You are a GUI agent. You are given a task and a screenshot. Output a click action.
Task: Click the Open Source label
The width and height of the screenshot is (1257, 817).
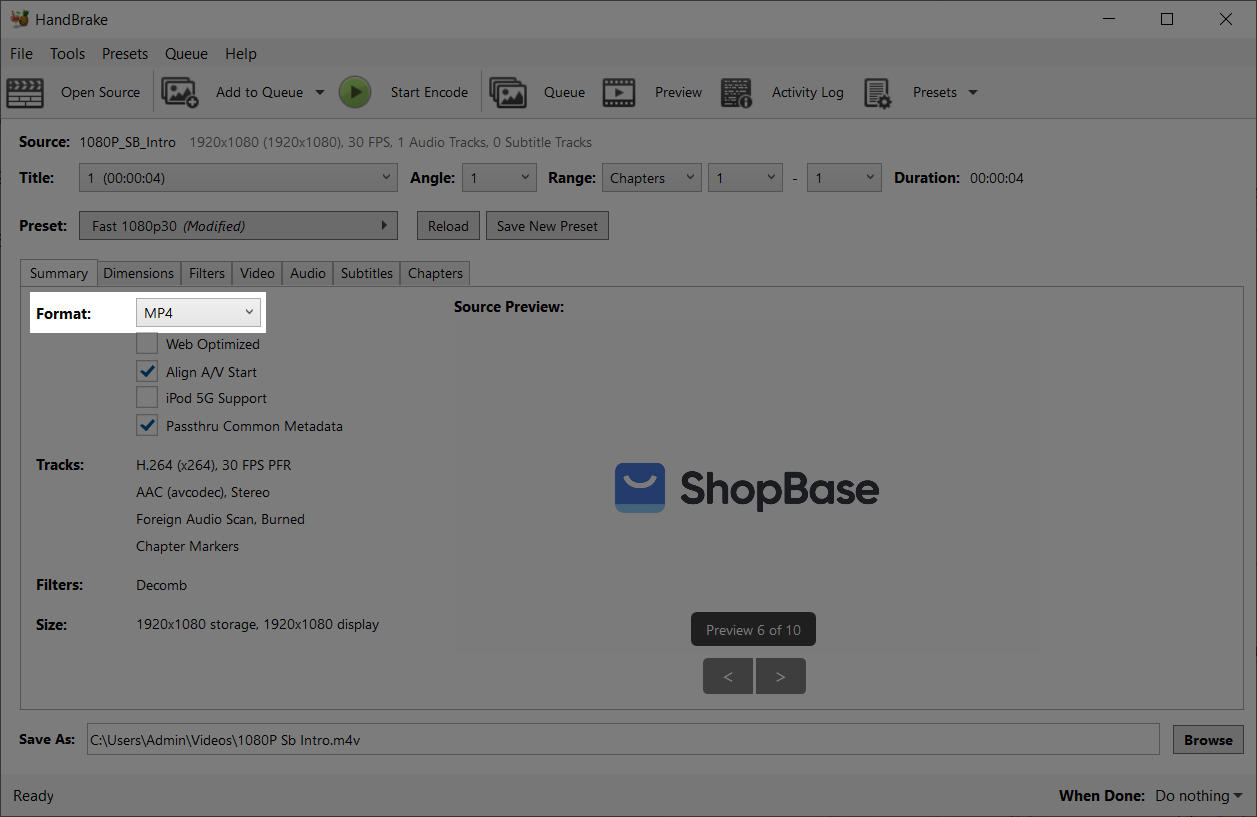pyautogui.click(x=101, y=92)
